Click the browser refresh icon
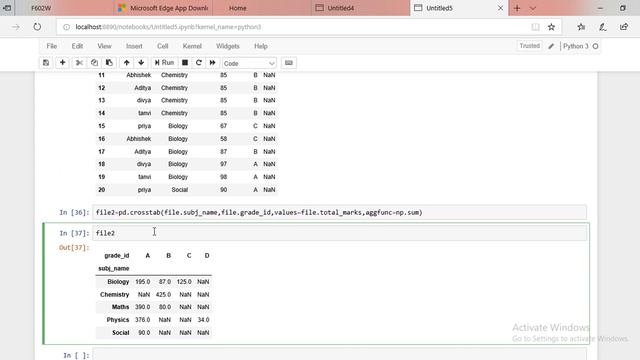Viewport: 640px width, 360px height. (x=37, y=27)
